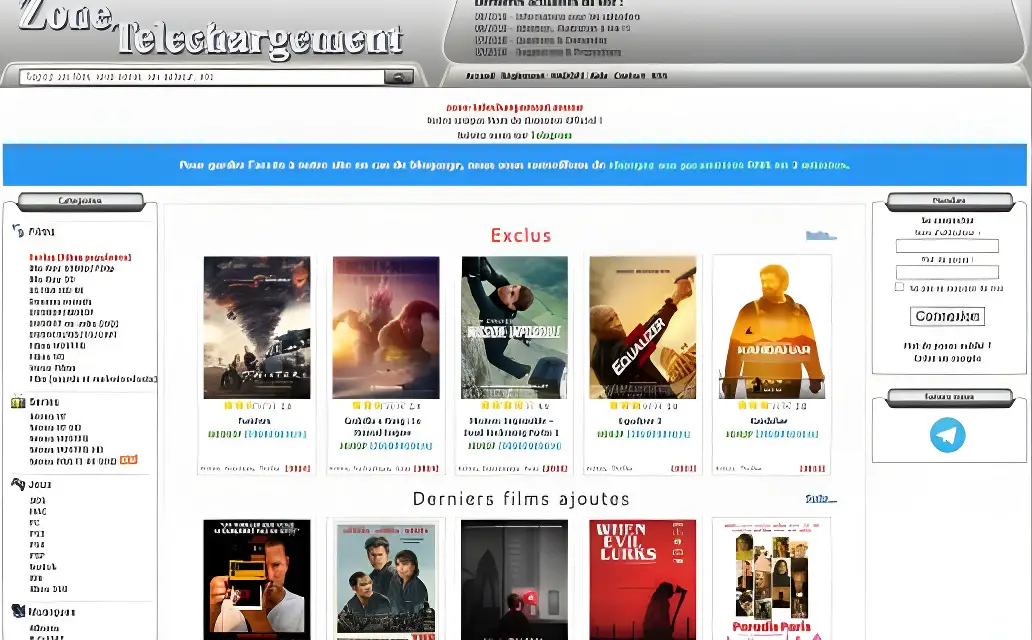Open the poster showing three people's faces
Image resolution: width=1032 pixels, height=640 pixels.
coord(386,579)
